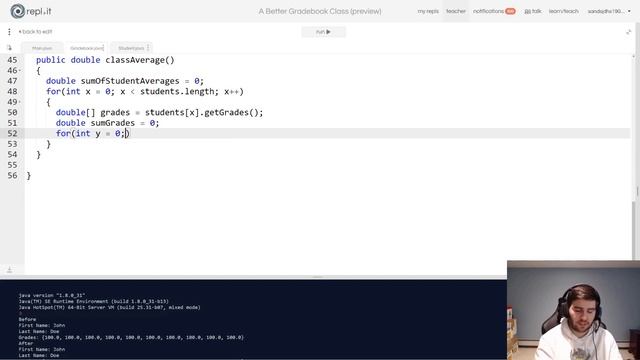This screenshot has height=360, width=640.
Task: Click line number 56 in the gutter
Action: coord(12,176)
